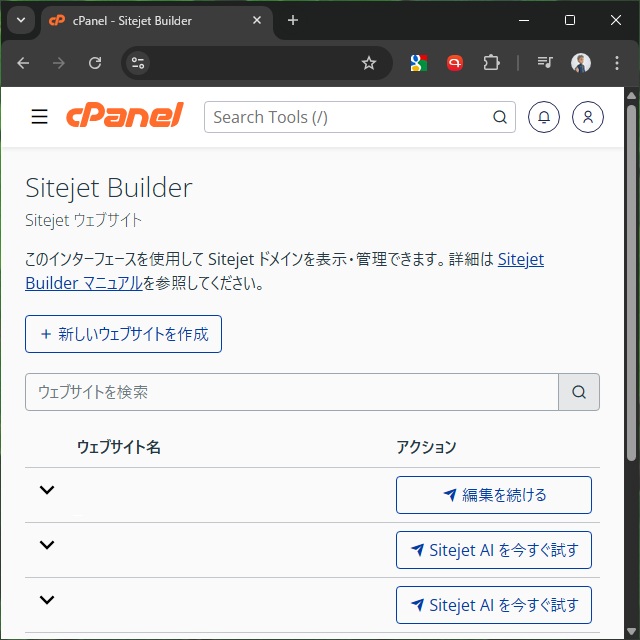Click the magnifier button beside website search
640x640 pixels.
[x=579, y=392]
